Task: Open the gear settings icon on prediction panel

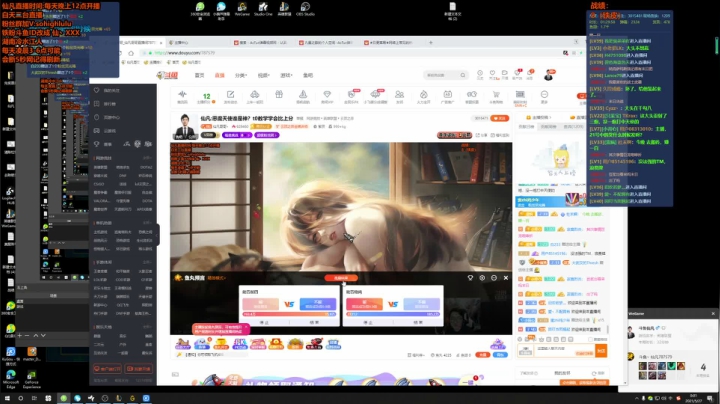Action: click(x=482, y=278)
